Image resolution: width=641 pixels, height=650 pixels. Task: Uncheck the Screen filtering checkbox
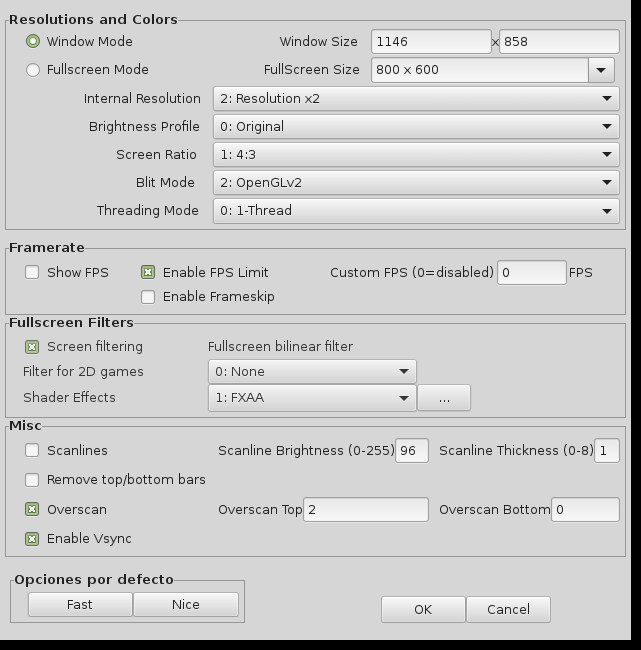pos(32,347)
